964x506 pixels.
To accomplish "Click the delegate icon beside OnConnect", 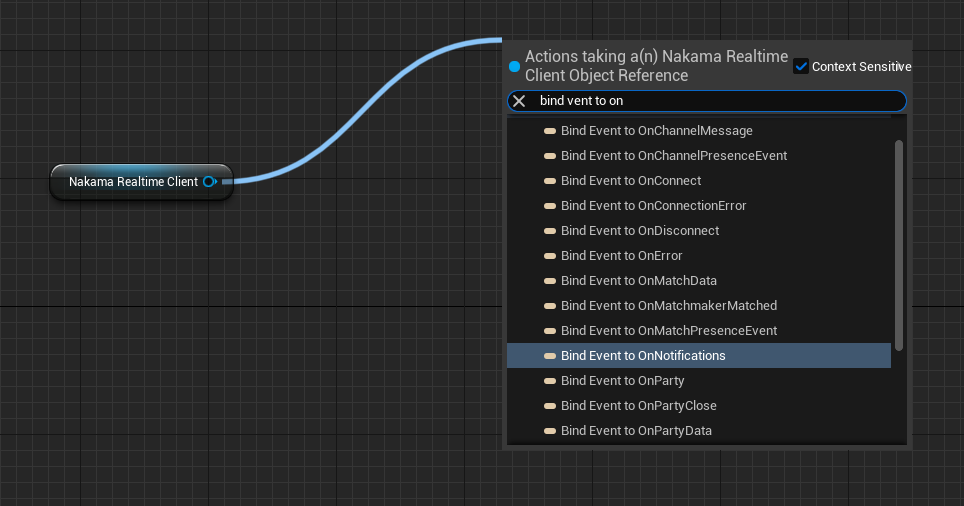I will (x=549, y=181).
